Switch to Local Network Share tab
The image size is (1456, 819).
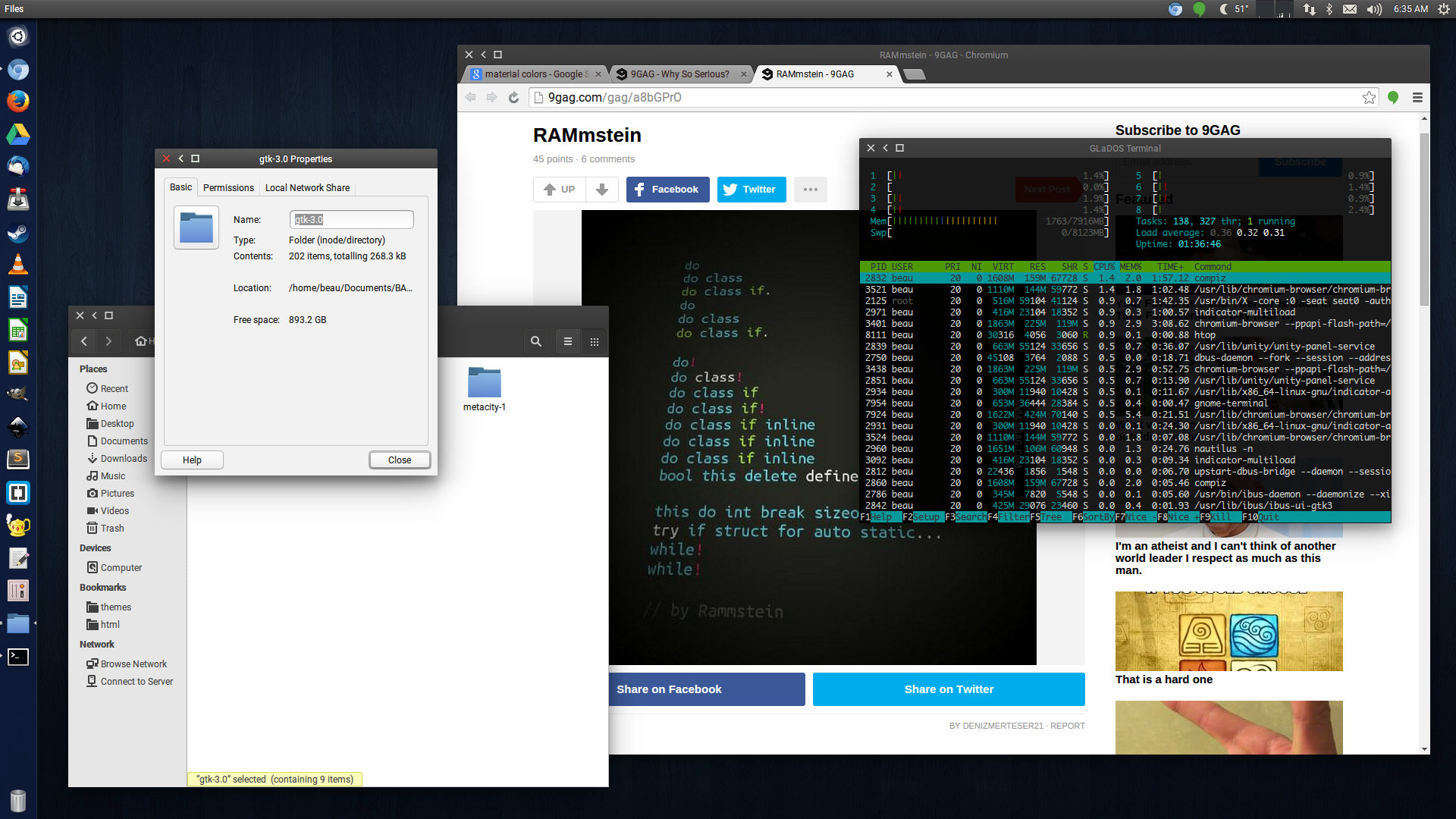click(307, 188)
